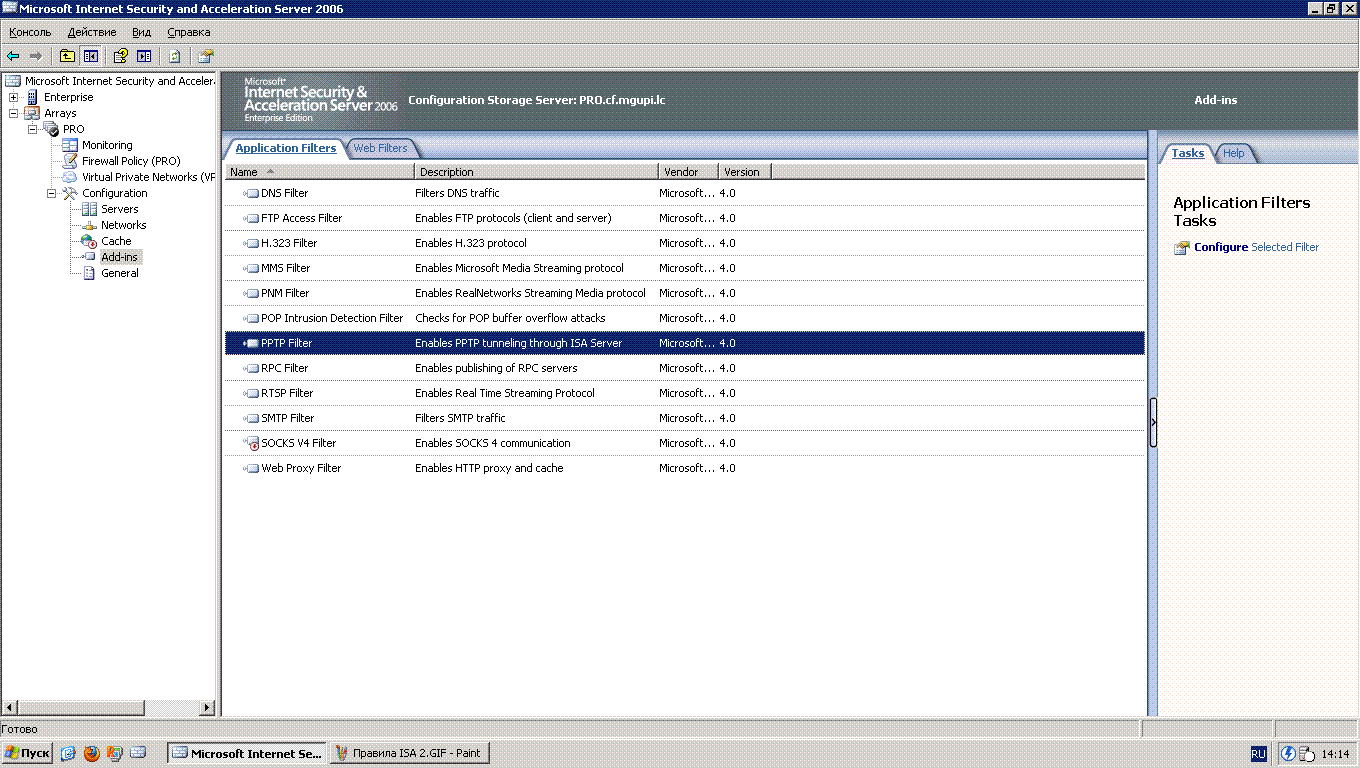Collapse the Arrays tree node
Screen dimensions: 1360x768
13,113
